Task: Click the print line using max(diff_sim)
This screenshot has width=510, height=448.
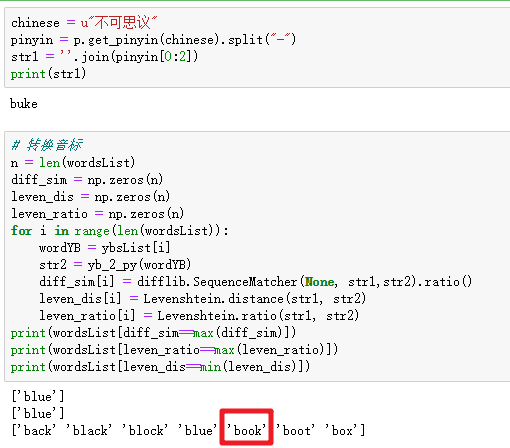Action: click(153, 333)
